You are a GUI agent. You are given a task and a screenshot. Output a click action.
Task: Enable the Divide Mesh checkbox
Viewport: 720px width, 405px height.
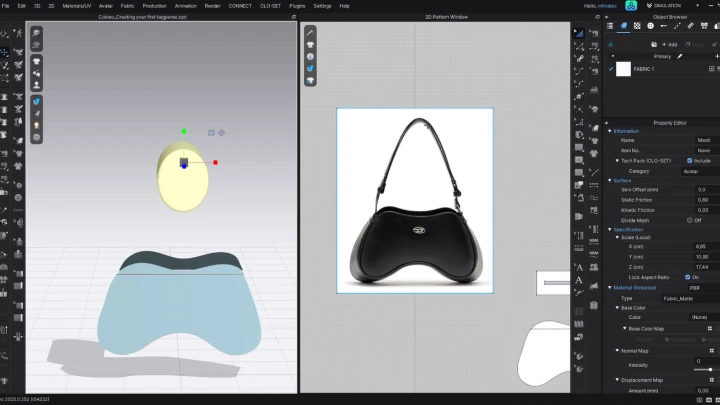click(x=689, y=220)
